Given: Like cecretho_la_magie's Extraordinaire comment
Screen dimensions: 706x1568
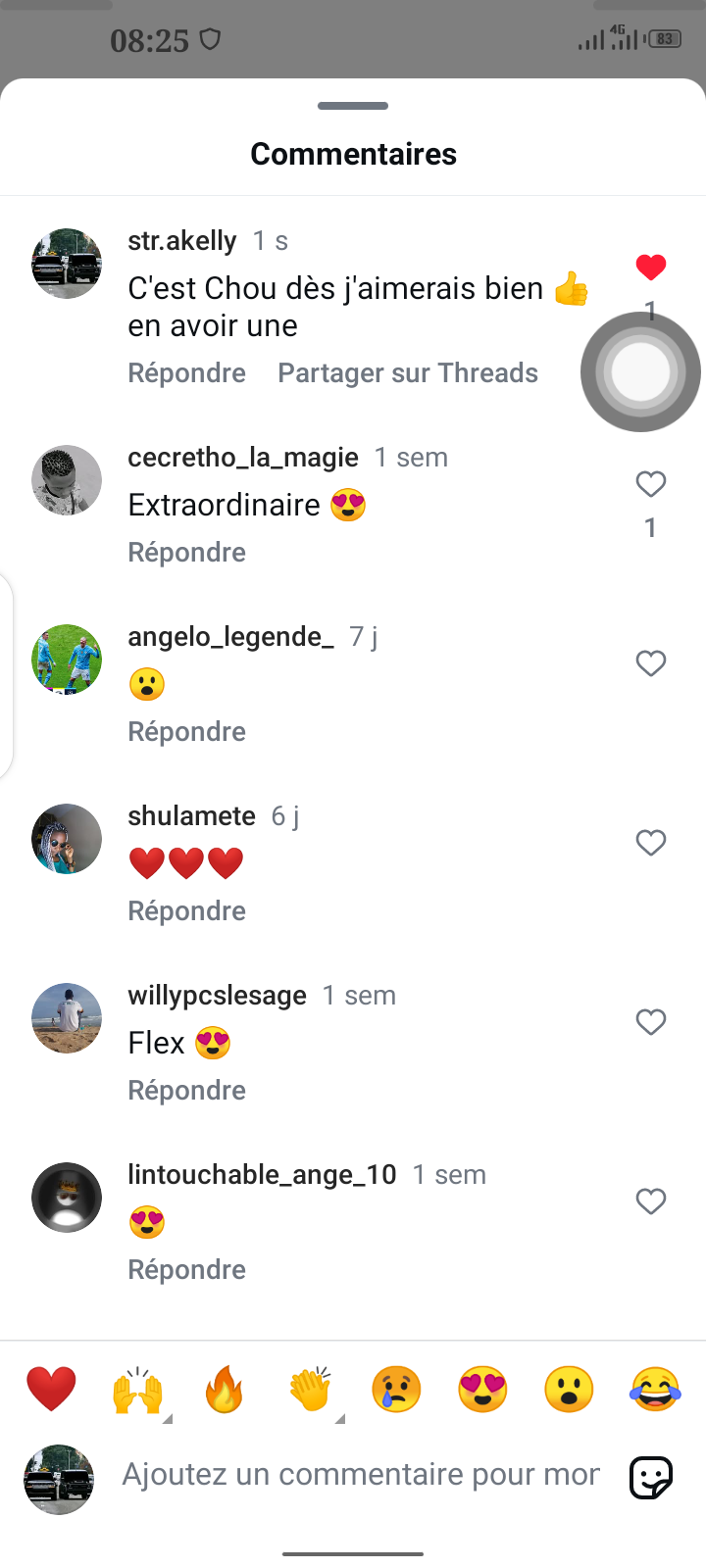Looking at the screenshot, I should point(651,484).
